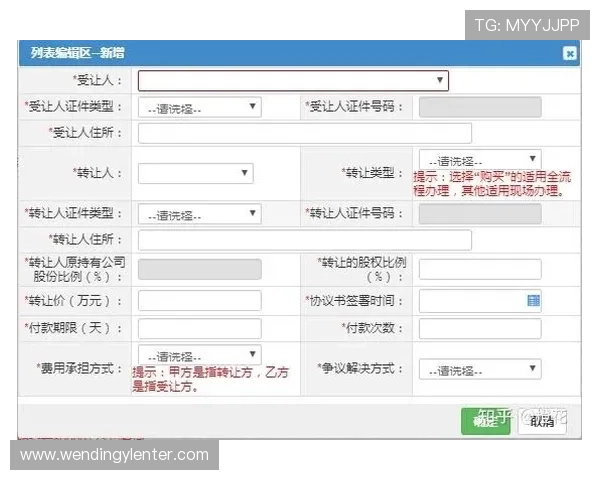The width and height of the screenshot is (600, 480).
Task: Click the hint text 提示：甲方是指转让方
Action: point(211,379)
